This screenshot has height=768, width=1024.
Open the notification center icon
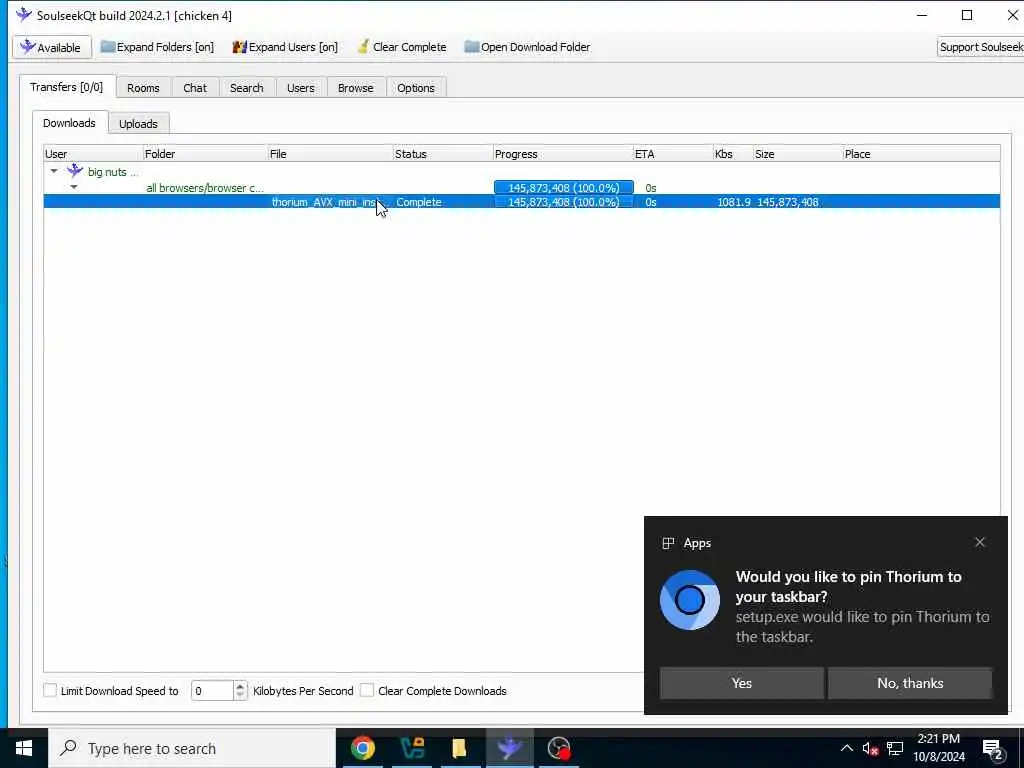(993, 749)
